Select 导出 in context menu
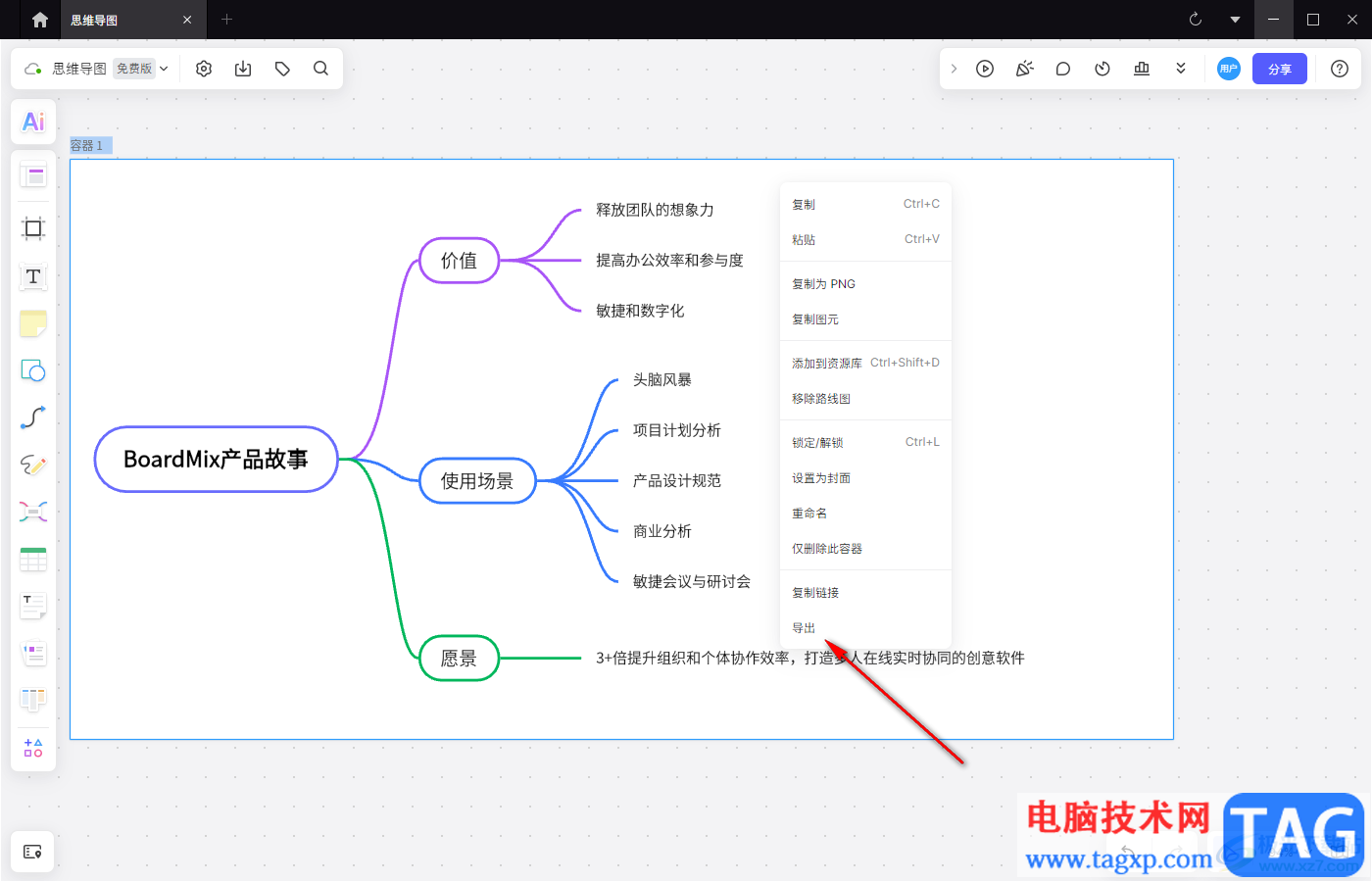 (865, 628)
